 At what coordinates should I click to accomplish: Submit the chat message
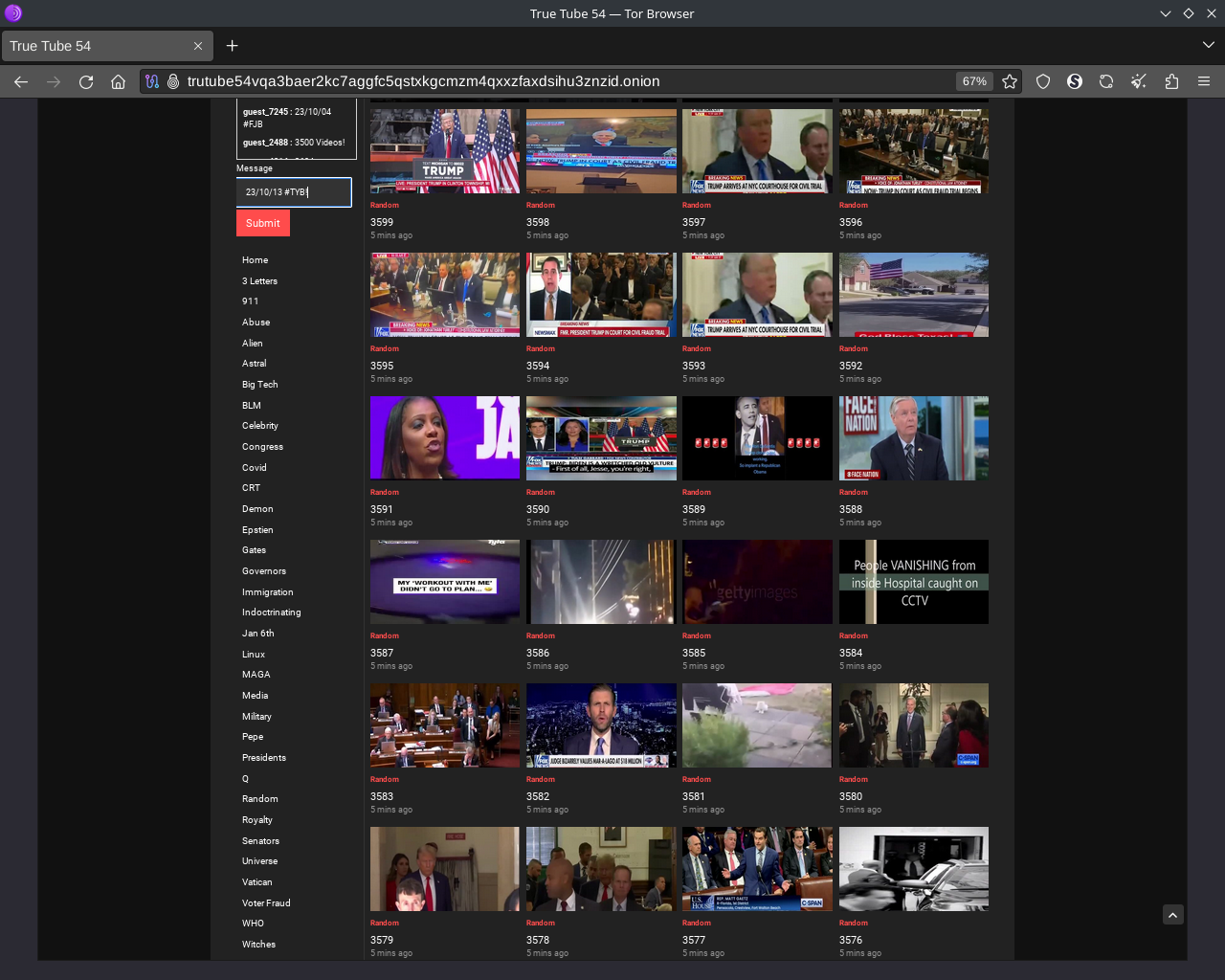point(263,223)
